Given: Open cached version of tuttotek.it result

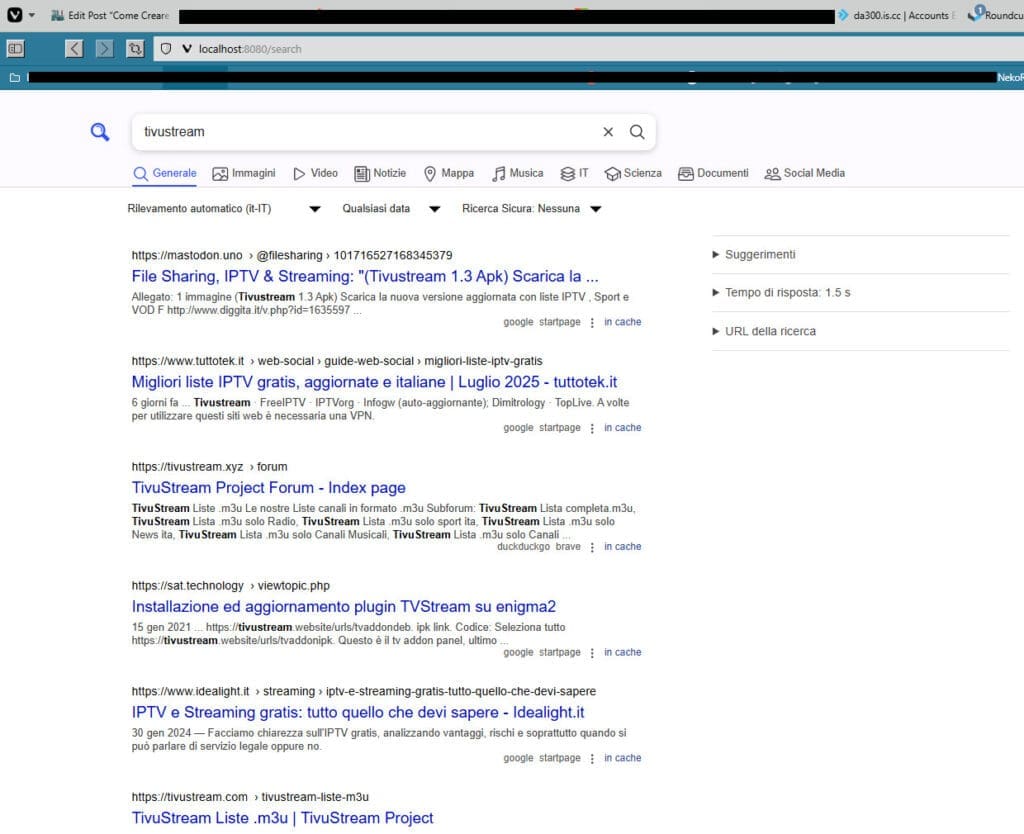Looking at the screenshot, I should (x=622, y=428).
